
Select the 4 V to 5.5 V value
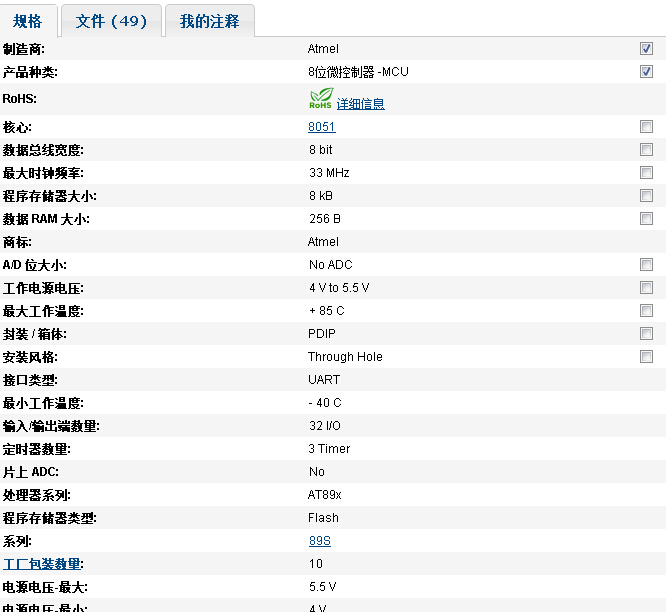pyautogui.click(x=339, y=288)
